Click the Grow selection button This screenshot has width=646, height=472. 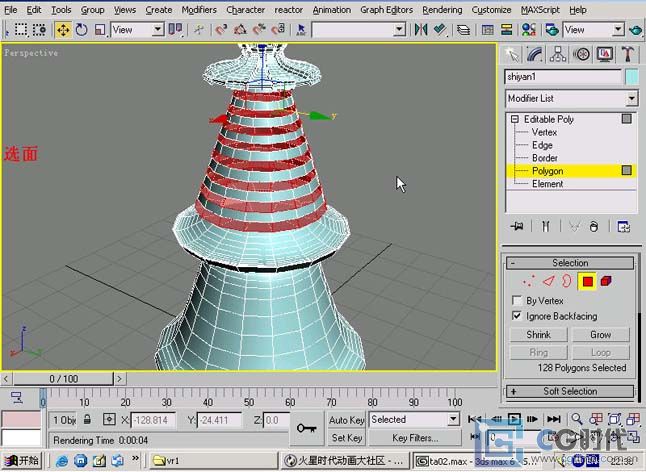click(601, 334)
